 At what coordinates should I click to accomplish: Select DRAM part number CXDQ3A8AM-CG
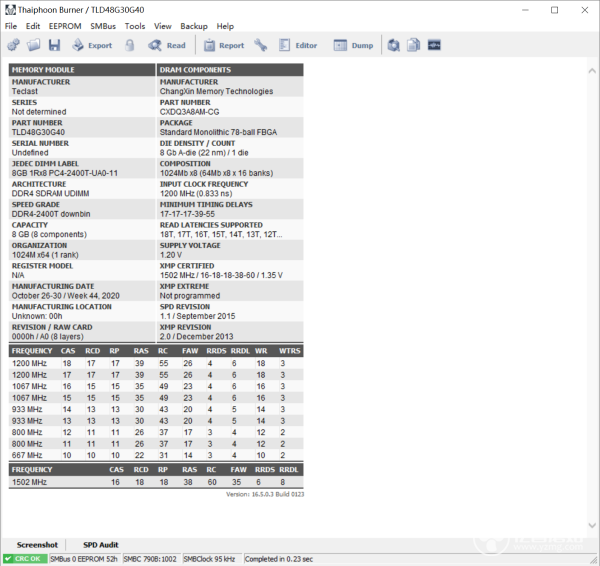pyautogui.click(x=189, y=112)
